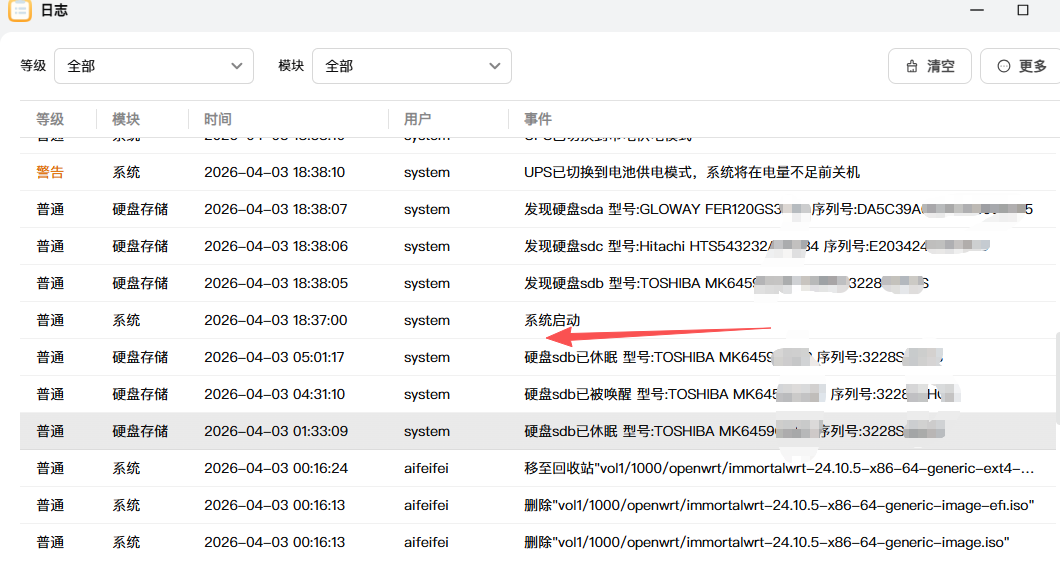1060x563 pixels.
Task: Select the 删除 generic-image-efi.iso event
Action: coord(779,505)
